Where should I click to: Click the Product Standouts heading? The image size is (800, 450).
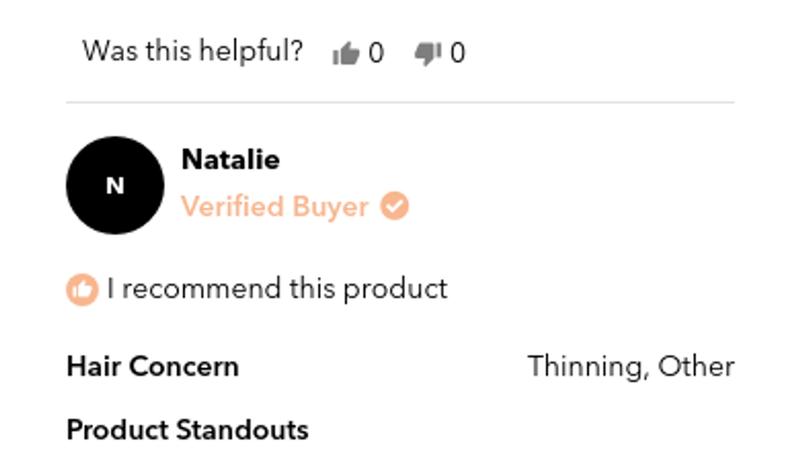click(187, 430)
